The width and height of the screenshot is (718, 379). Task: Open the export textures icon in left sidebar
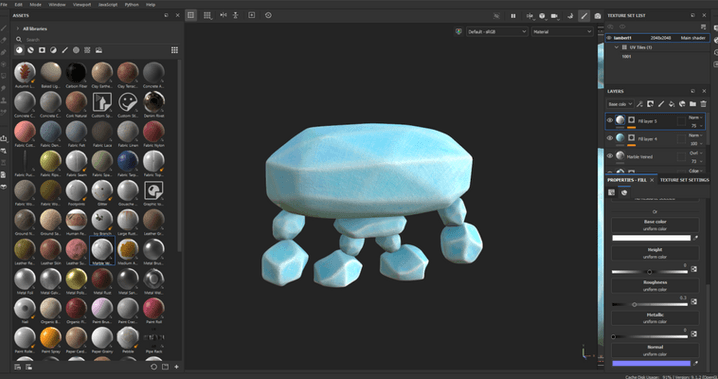(4, 138)
